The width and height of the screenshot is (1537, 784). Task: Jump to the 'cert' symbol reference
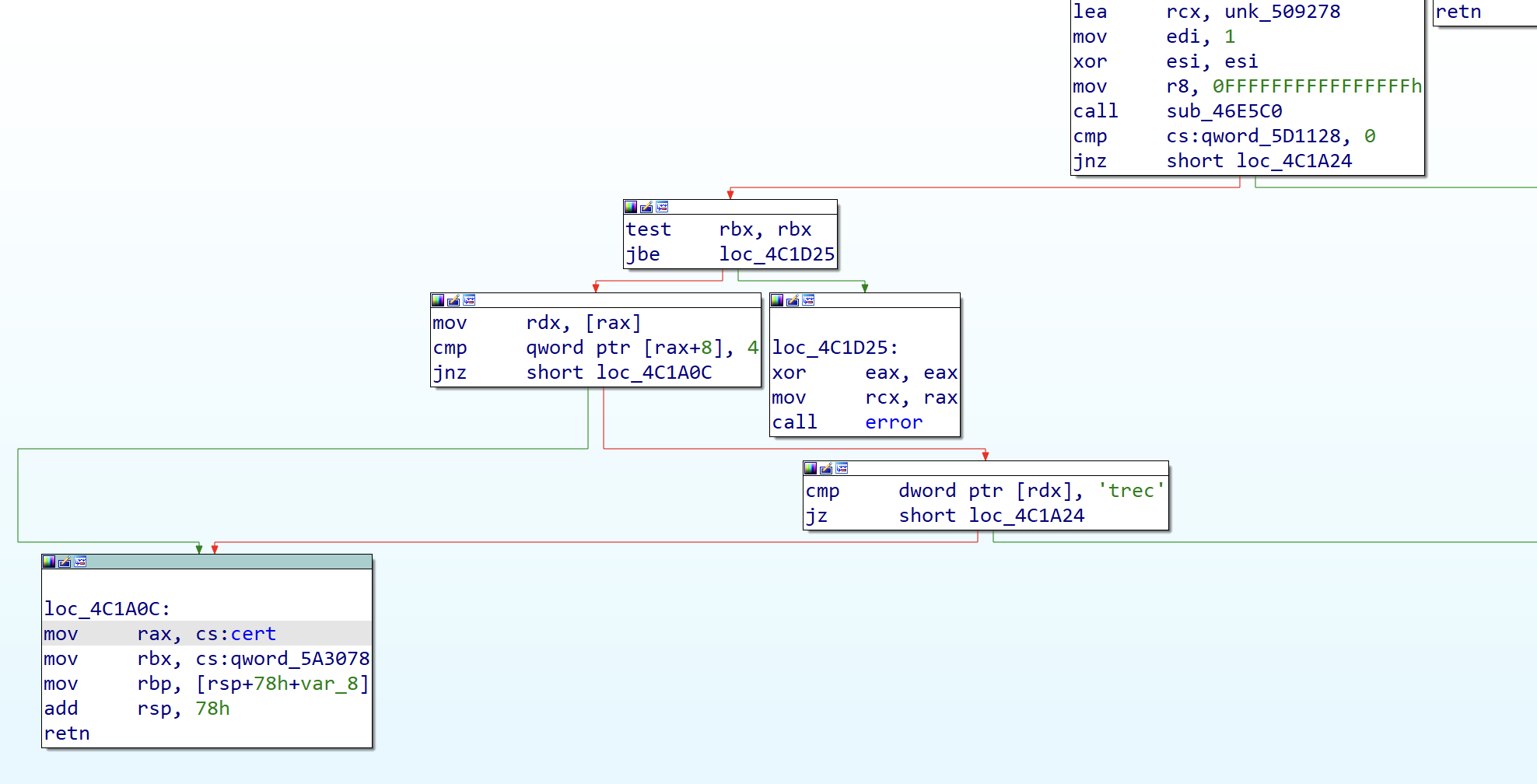[x=253, y=634]
